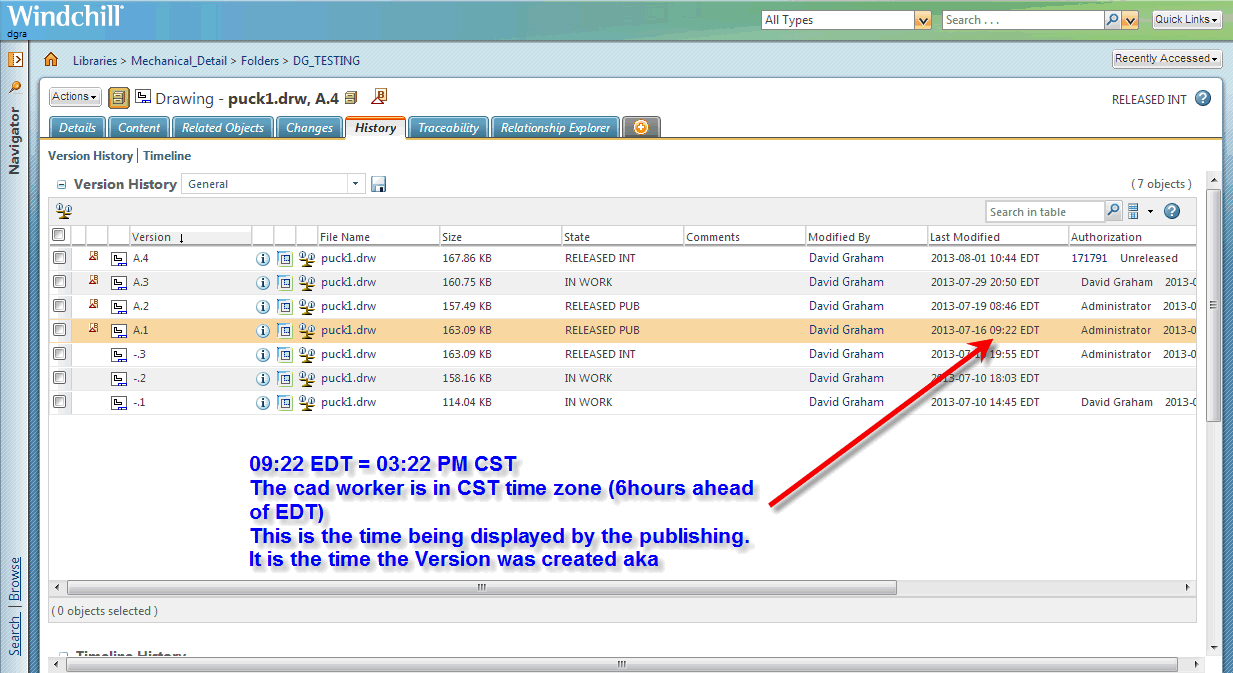Open the info icon for version -.1

tap(263, 402)
